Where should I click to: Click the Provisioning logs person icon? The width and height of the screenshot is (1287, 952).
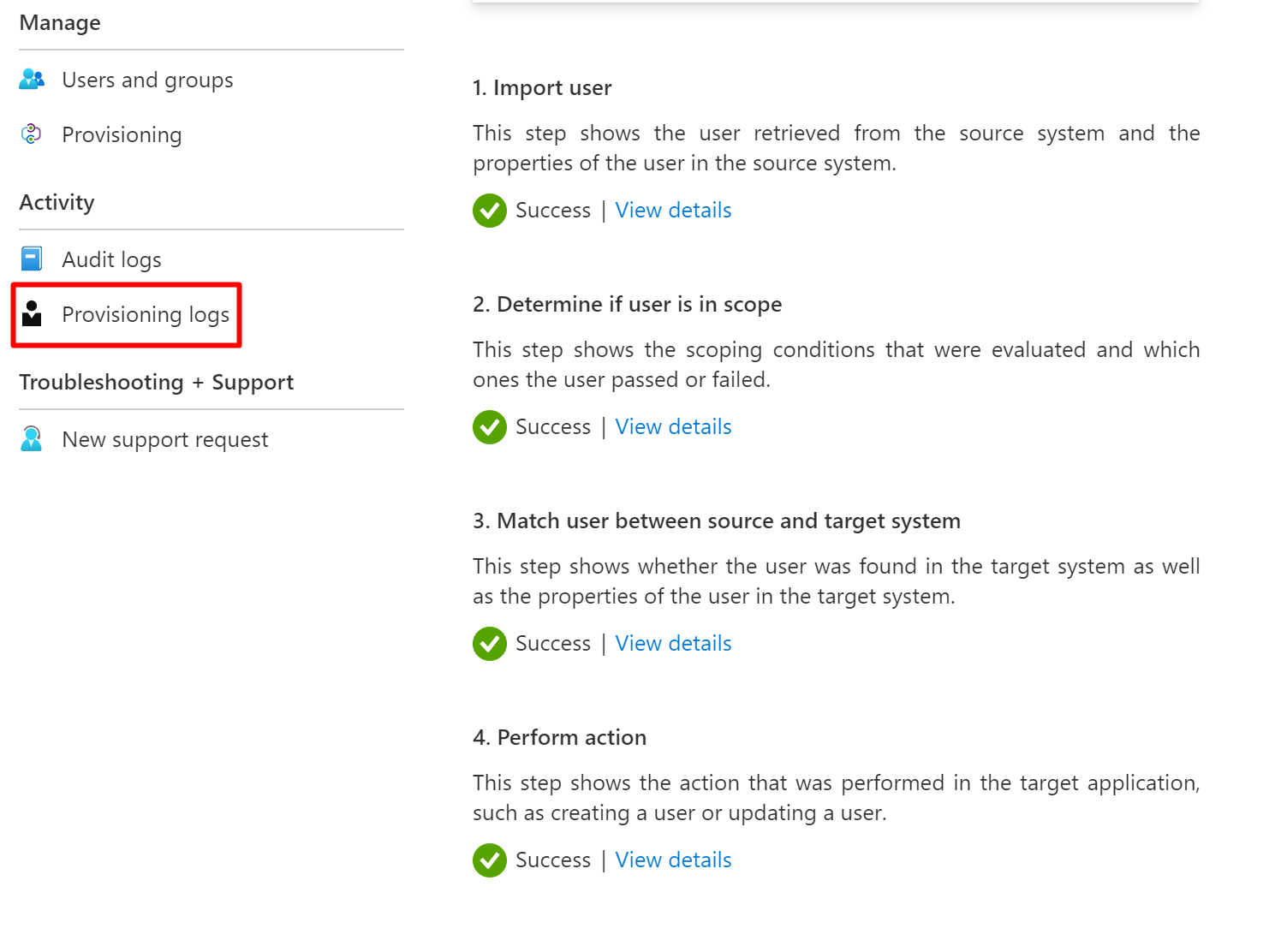32,314
